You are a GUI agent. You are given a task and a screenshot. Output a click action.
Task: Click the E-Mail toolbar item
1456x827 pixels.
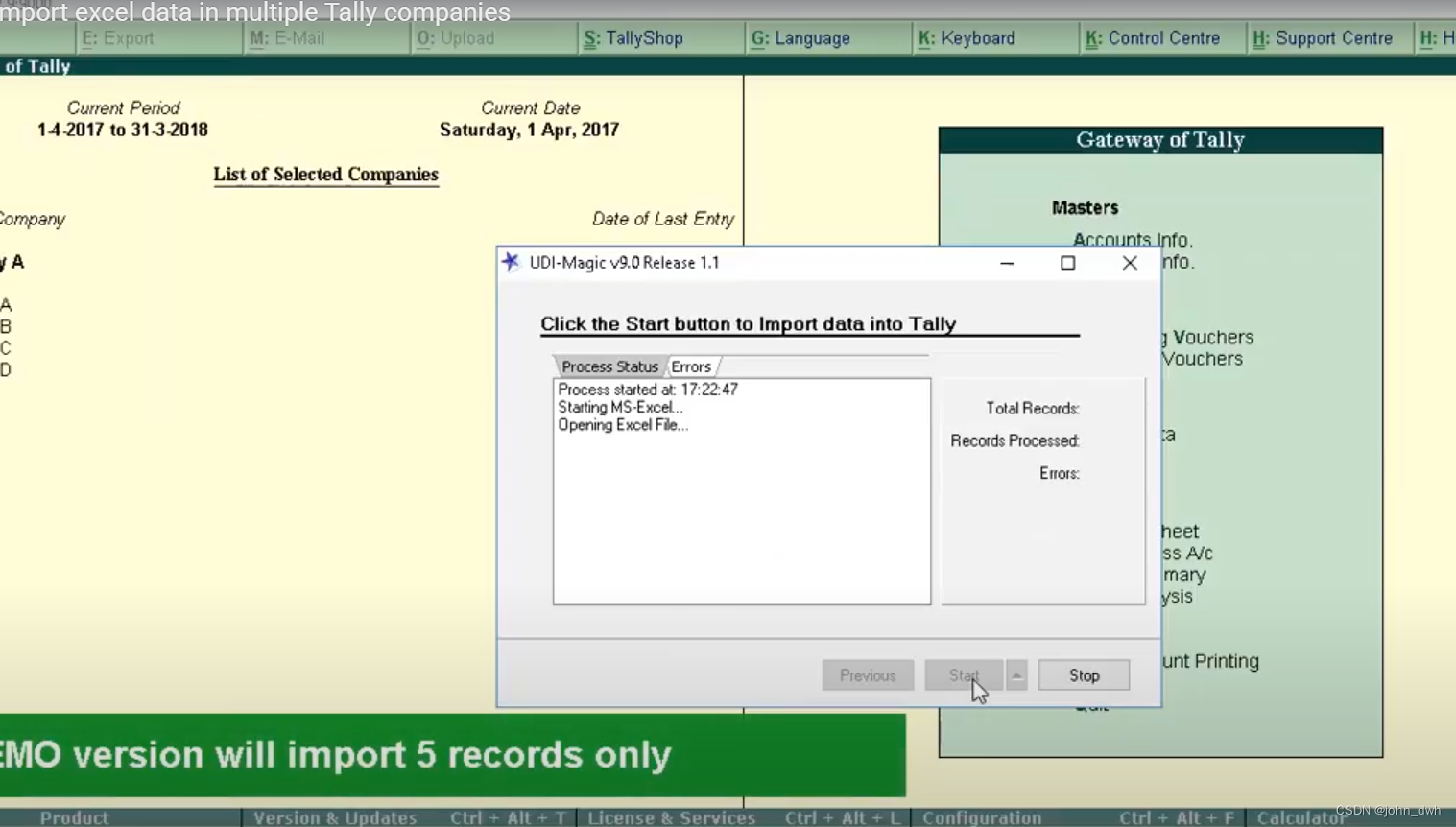pyautogui.click(x=287, y=38)
